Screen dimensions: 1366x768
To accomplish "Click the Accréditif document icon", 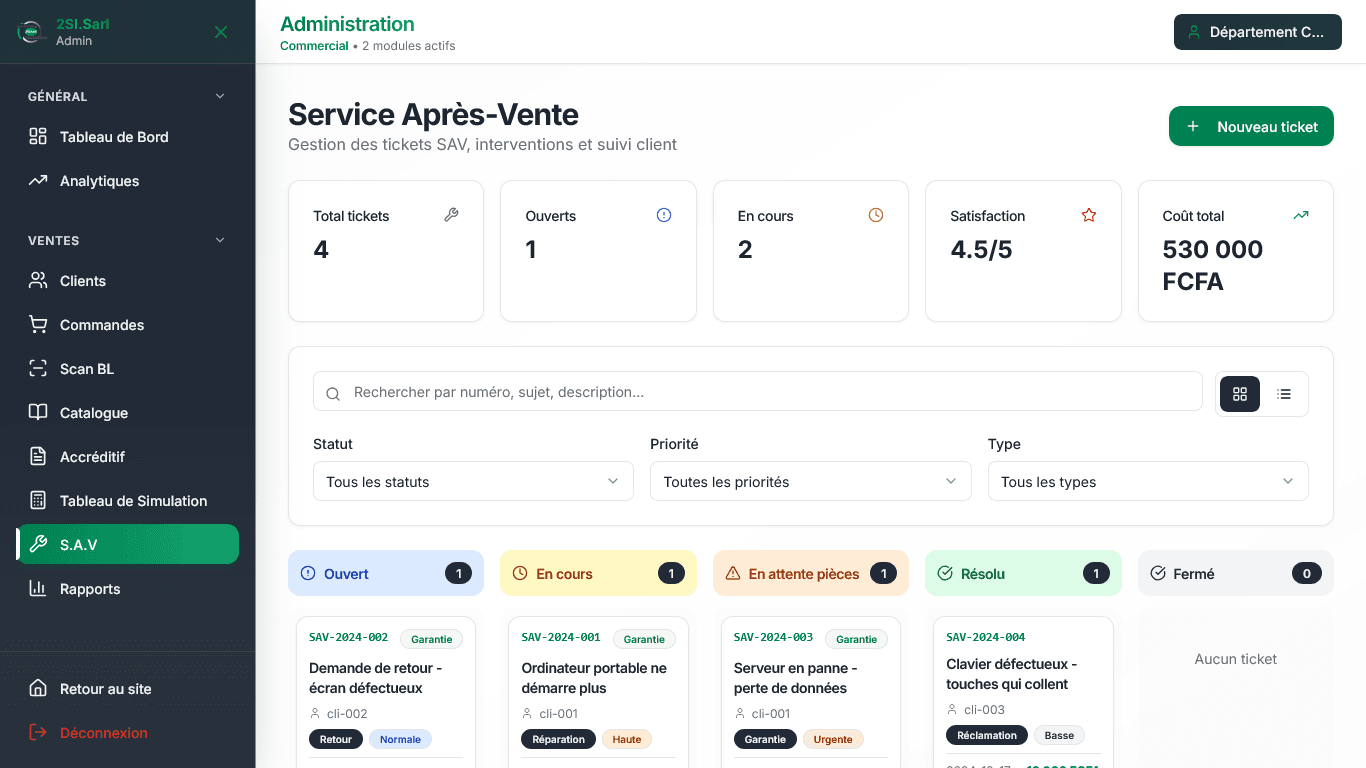I will (38, 456).
